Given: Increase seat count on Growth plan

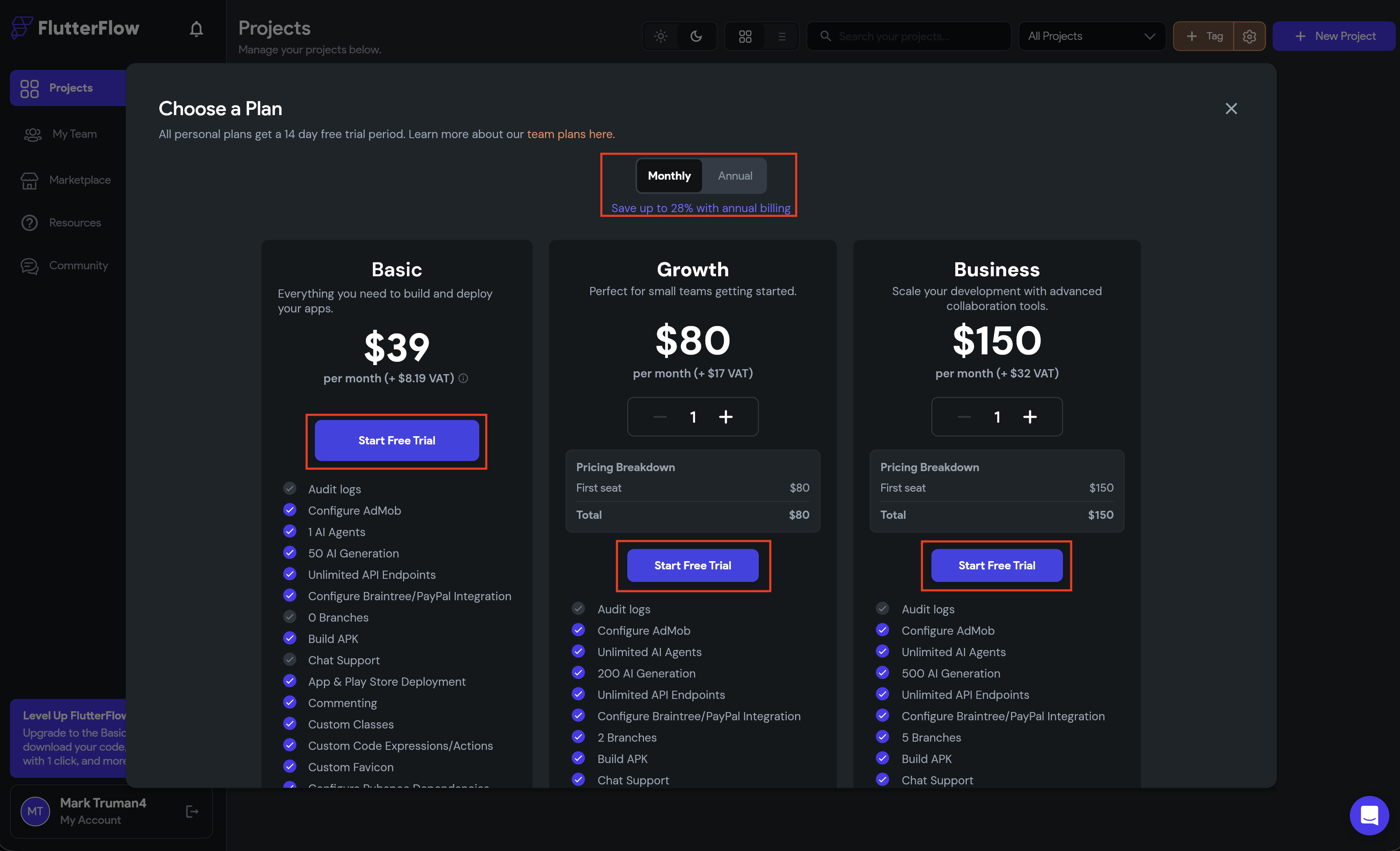Looking at the screenshot, I should point(725,417).
